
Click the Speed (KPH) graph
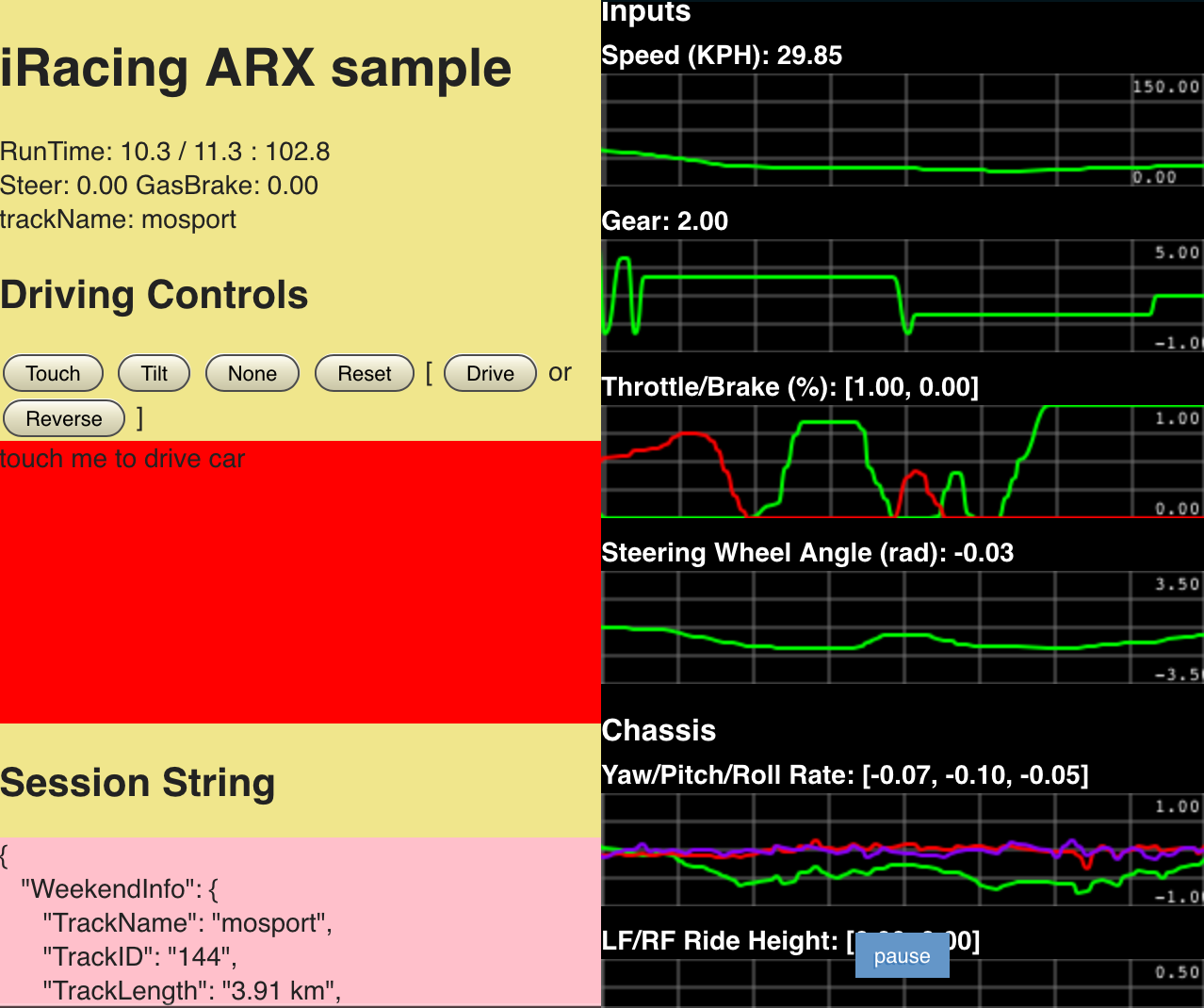pos(903,130)
